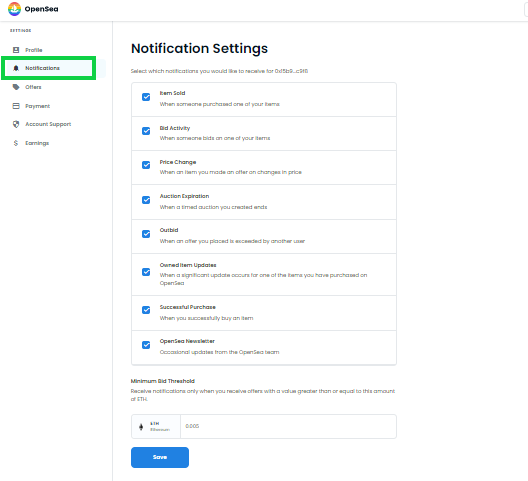The width and height of the screenshot is (528, 481).
Task: Toggle the Bid Activity checkbox
Action: pos(146,131)
